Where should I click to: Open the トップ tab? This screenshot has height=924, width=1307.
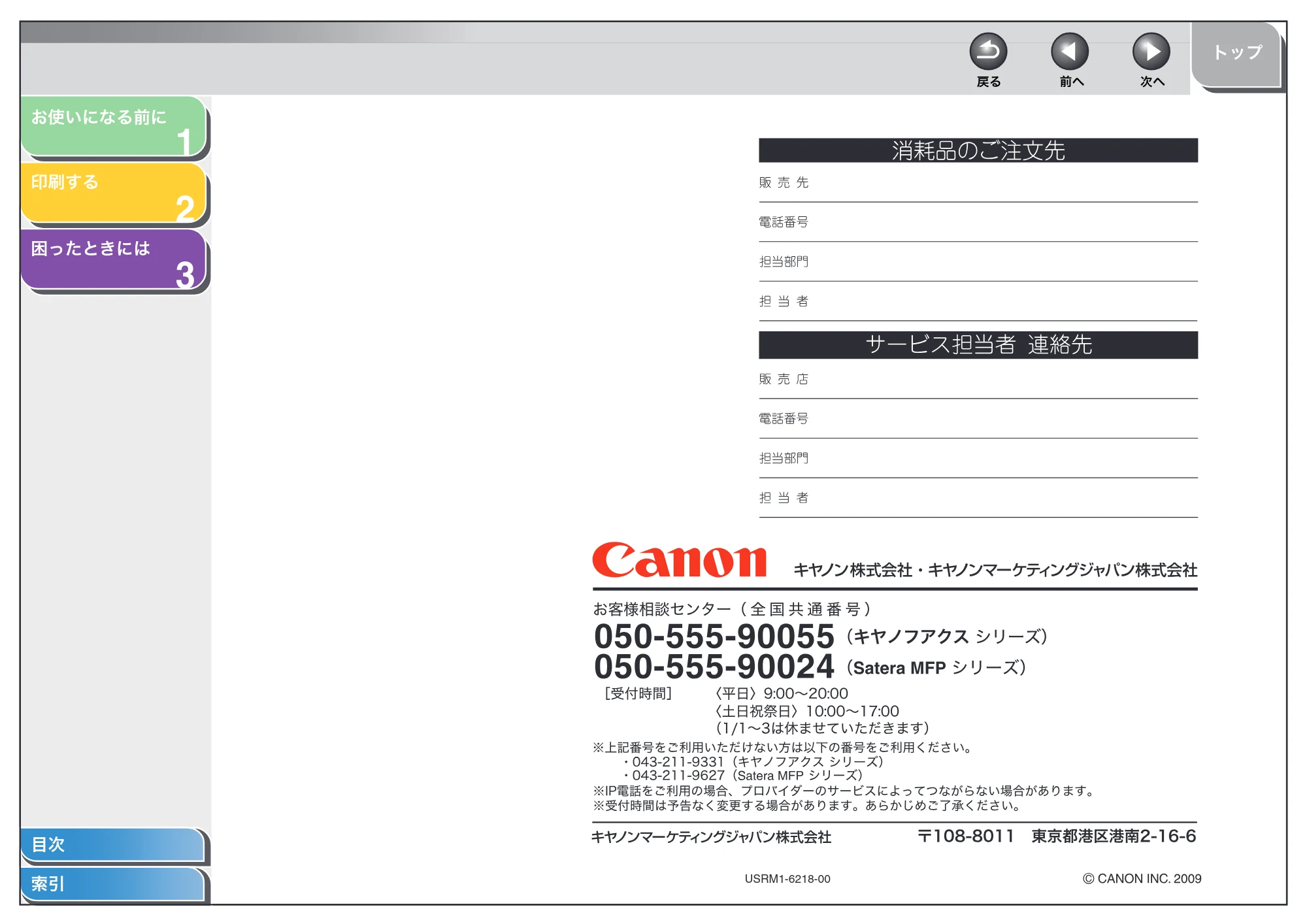coord(1236,54)
